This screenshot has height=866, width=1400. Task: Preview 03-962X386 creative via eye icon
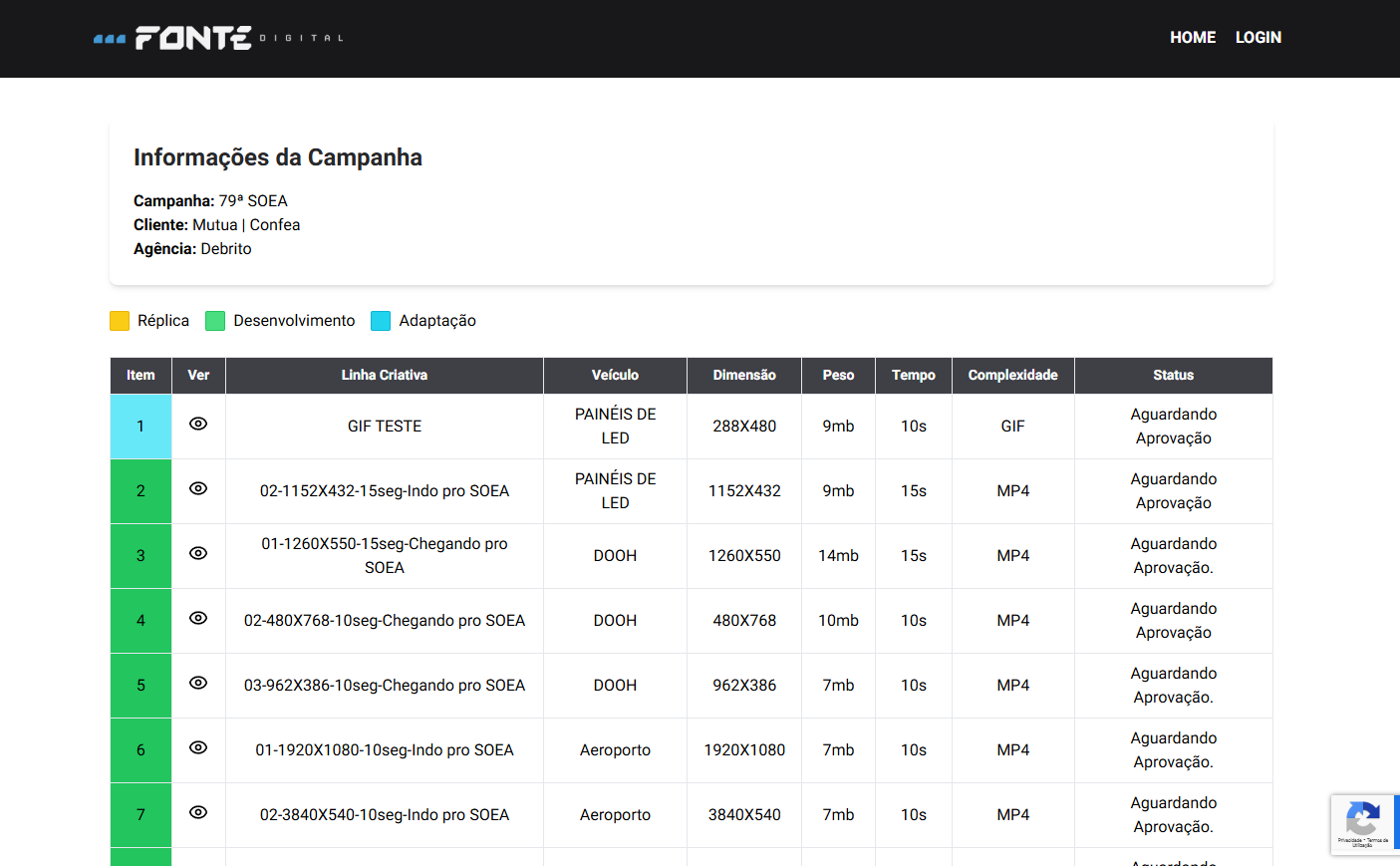(x=198, y=683)
